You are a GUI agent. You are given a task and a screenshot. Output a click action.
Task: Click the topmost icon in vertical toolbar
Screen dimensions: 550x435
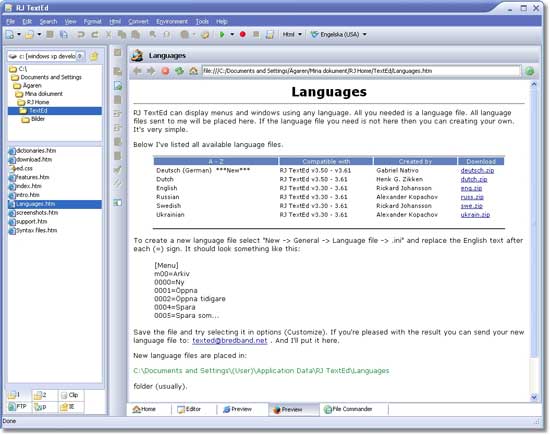(x=118, y=52)
